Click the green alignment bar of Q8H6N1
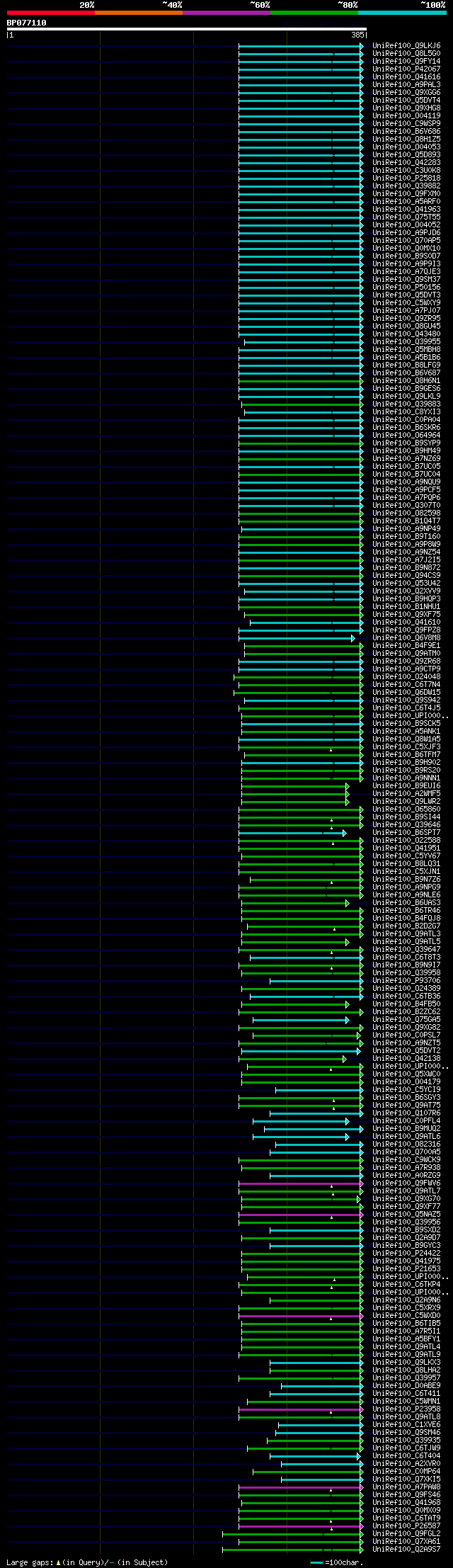The width and height of the screenshot is (453, 1568). click(300, 381)
